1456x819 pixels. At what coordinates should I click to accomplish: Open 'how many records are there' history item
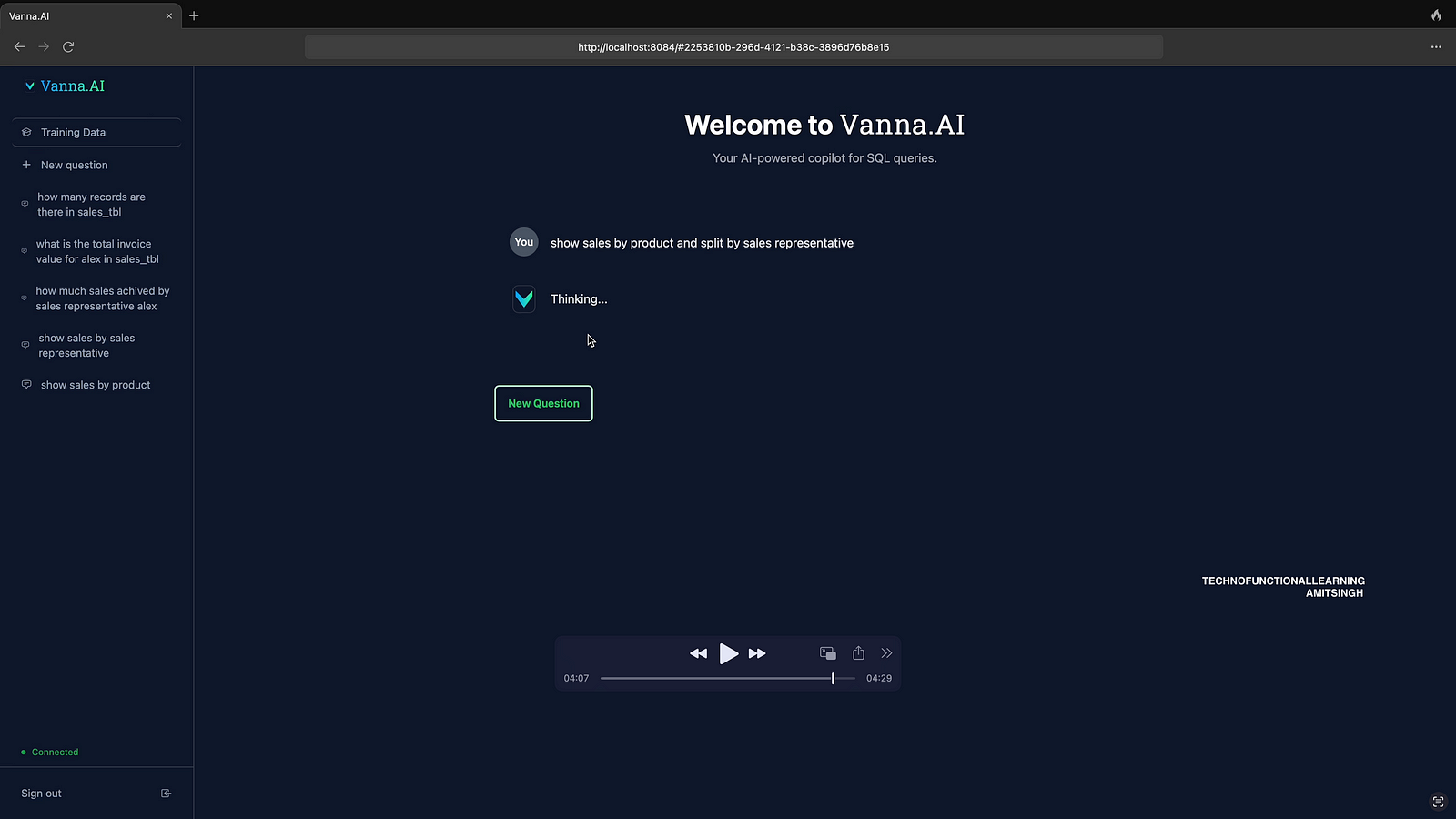point(91,205)
